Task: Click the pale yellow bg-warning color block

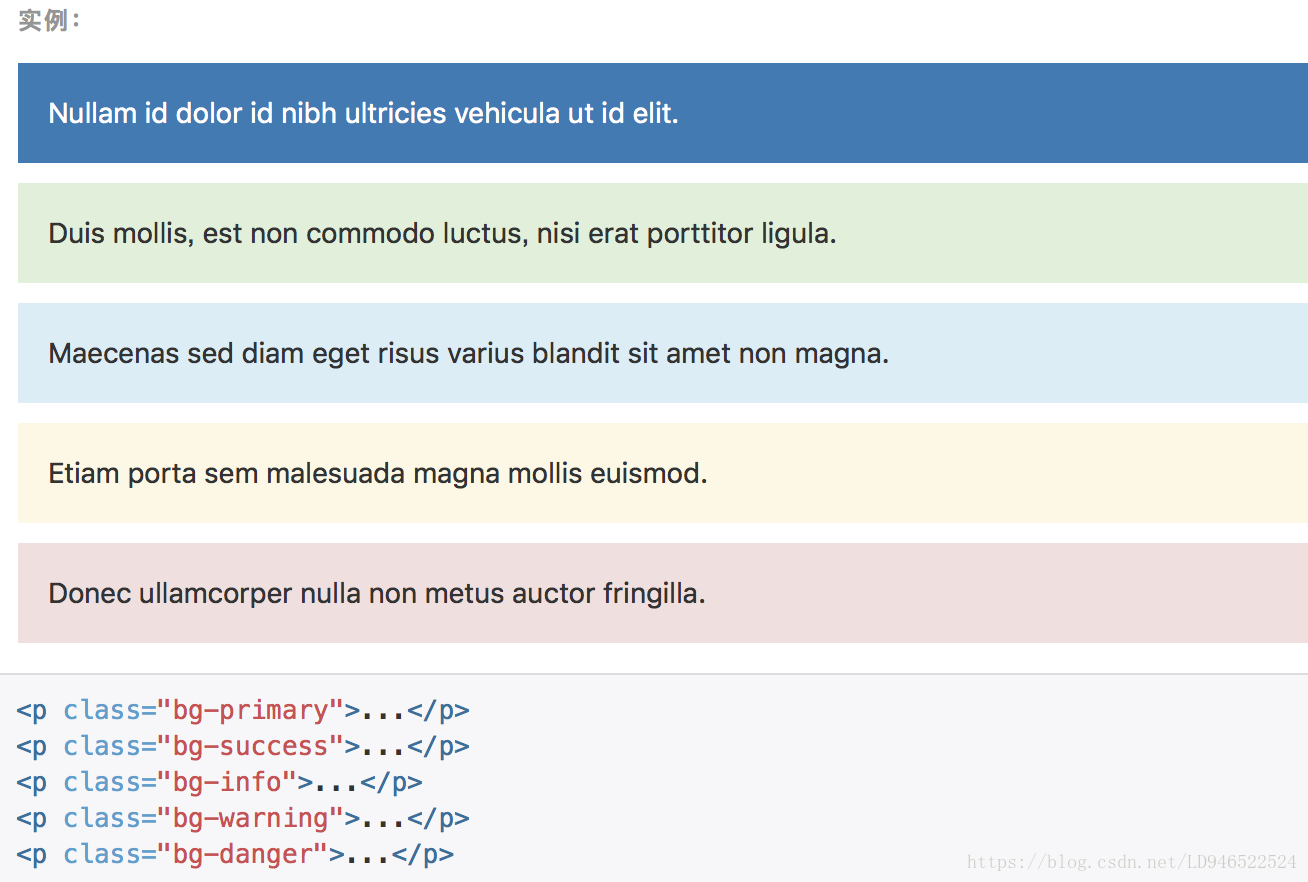Action: (1000, 473)
